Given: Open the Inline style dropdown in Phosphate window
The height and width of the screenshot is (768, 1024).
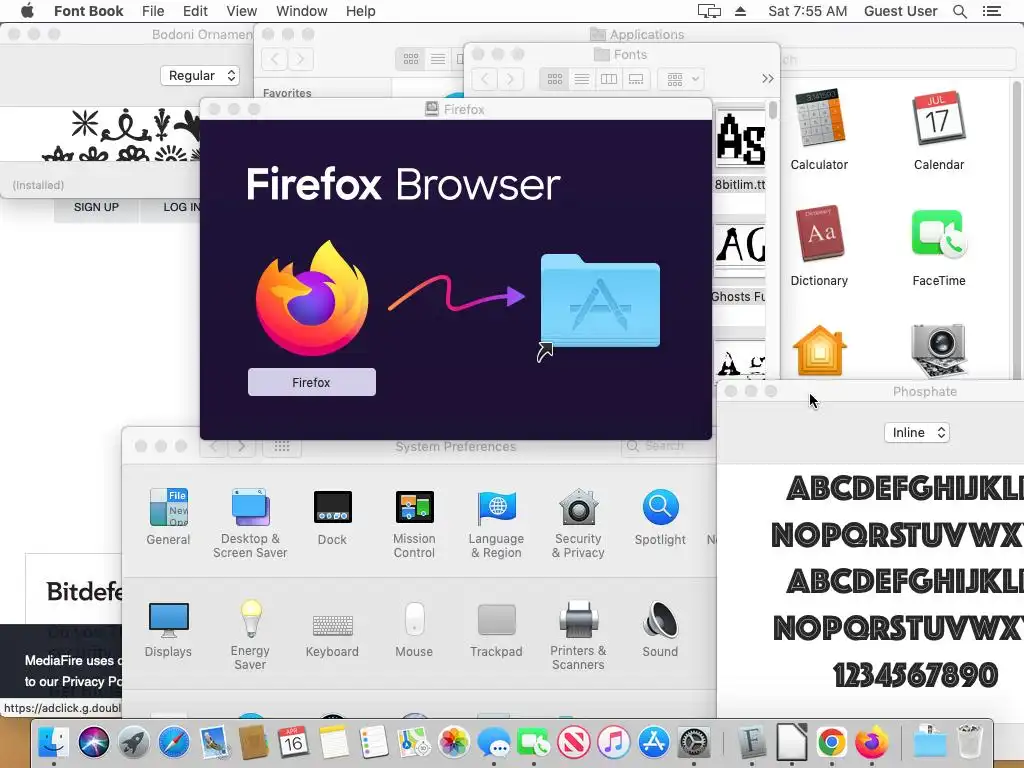Looking at the screenshot, I should pyautogui.click(x=917, y=432).
